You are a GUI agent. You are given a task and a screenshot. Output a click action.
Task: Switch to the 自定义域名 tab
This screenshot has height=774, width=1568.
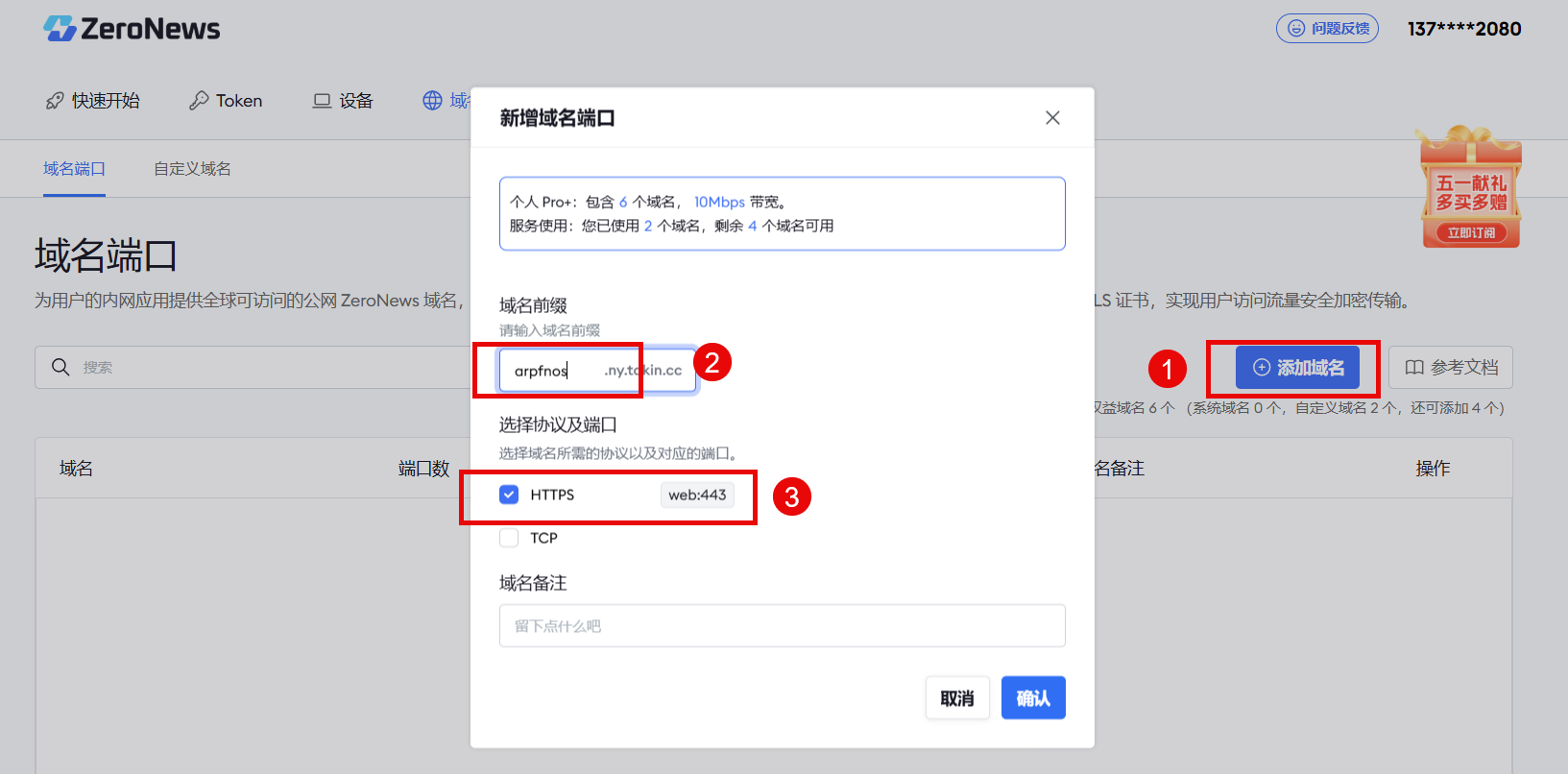(x=192, y=169)
